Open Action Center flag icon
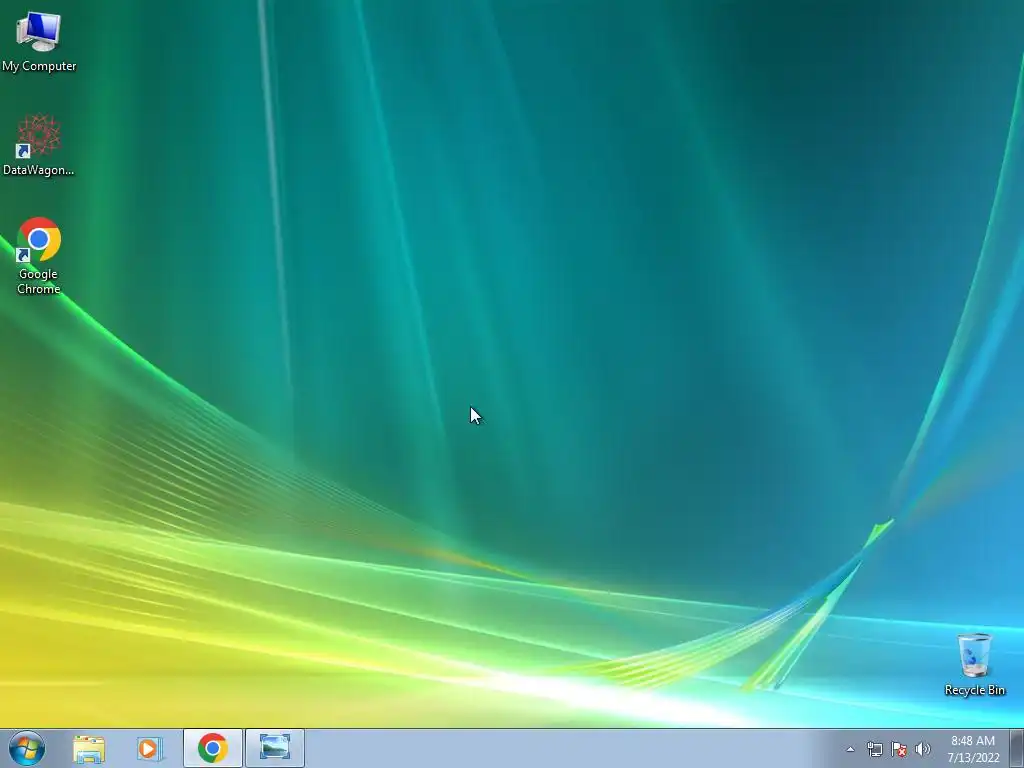 click(x=899, y=749)
